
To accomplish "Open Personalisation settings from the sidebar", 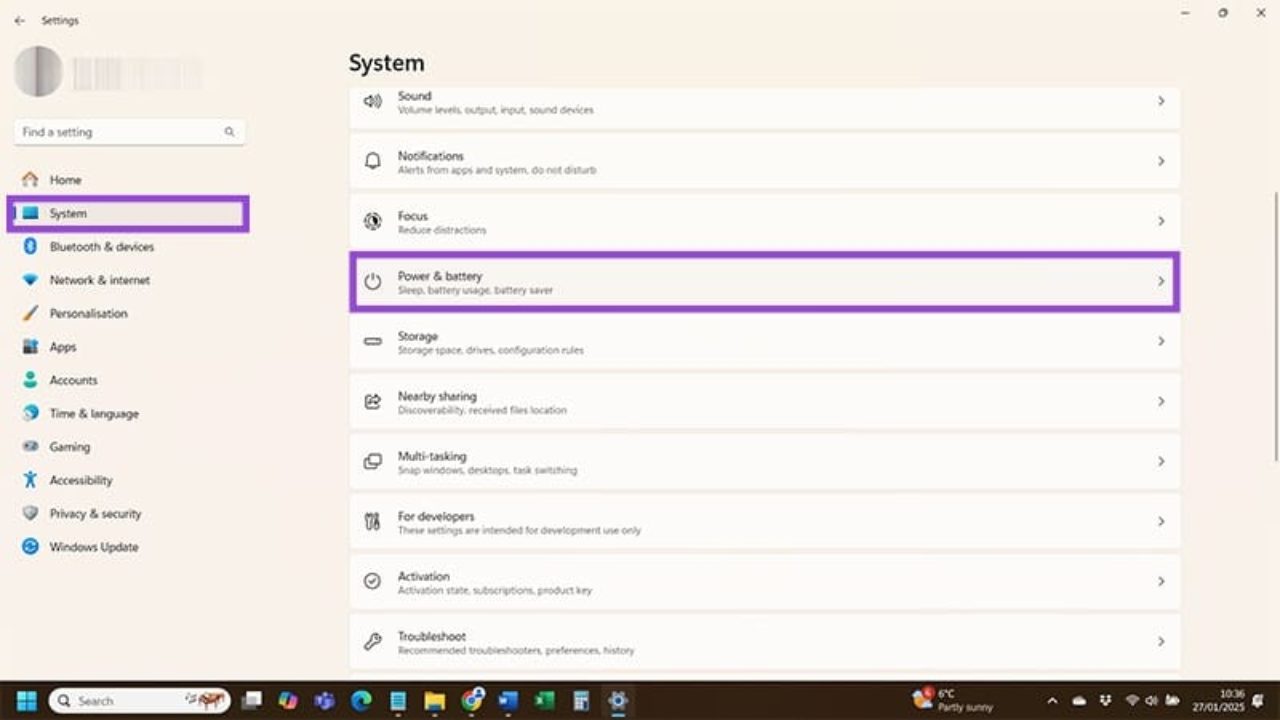I will [88, 313].
